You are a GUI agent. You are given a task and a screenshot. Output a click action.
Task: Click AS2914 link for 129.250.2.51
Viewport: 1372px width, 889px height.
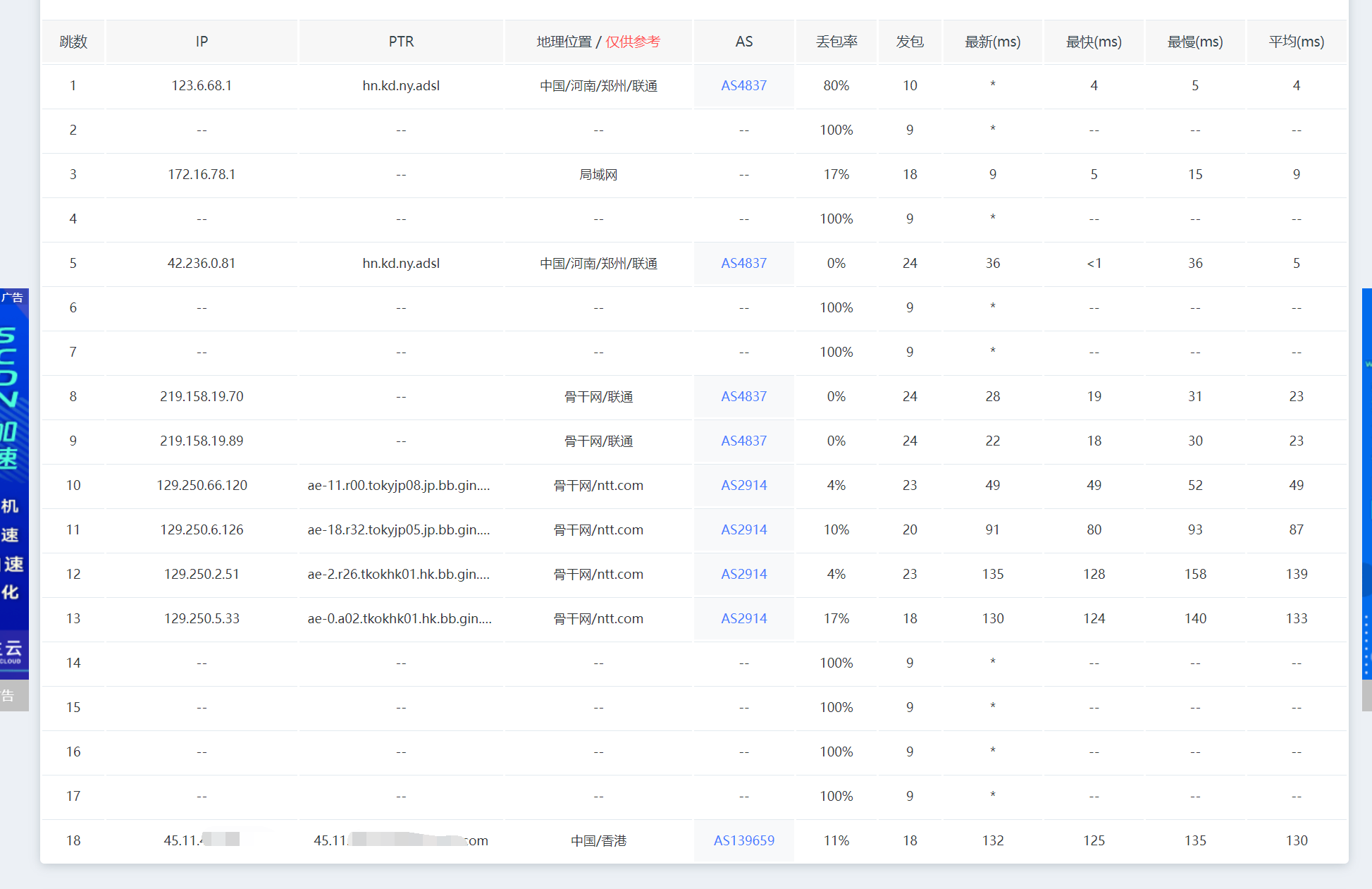[x=743, y=574]
